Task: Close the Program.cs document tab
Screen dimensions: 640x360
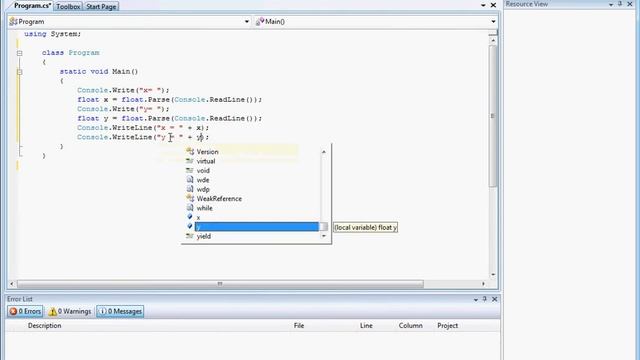Action: (493, 5)
